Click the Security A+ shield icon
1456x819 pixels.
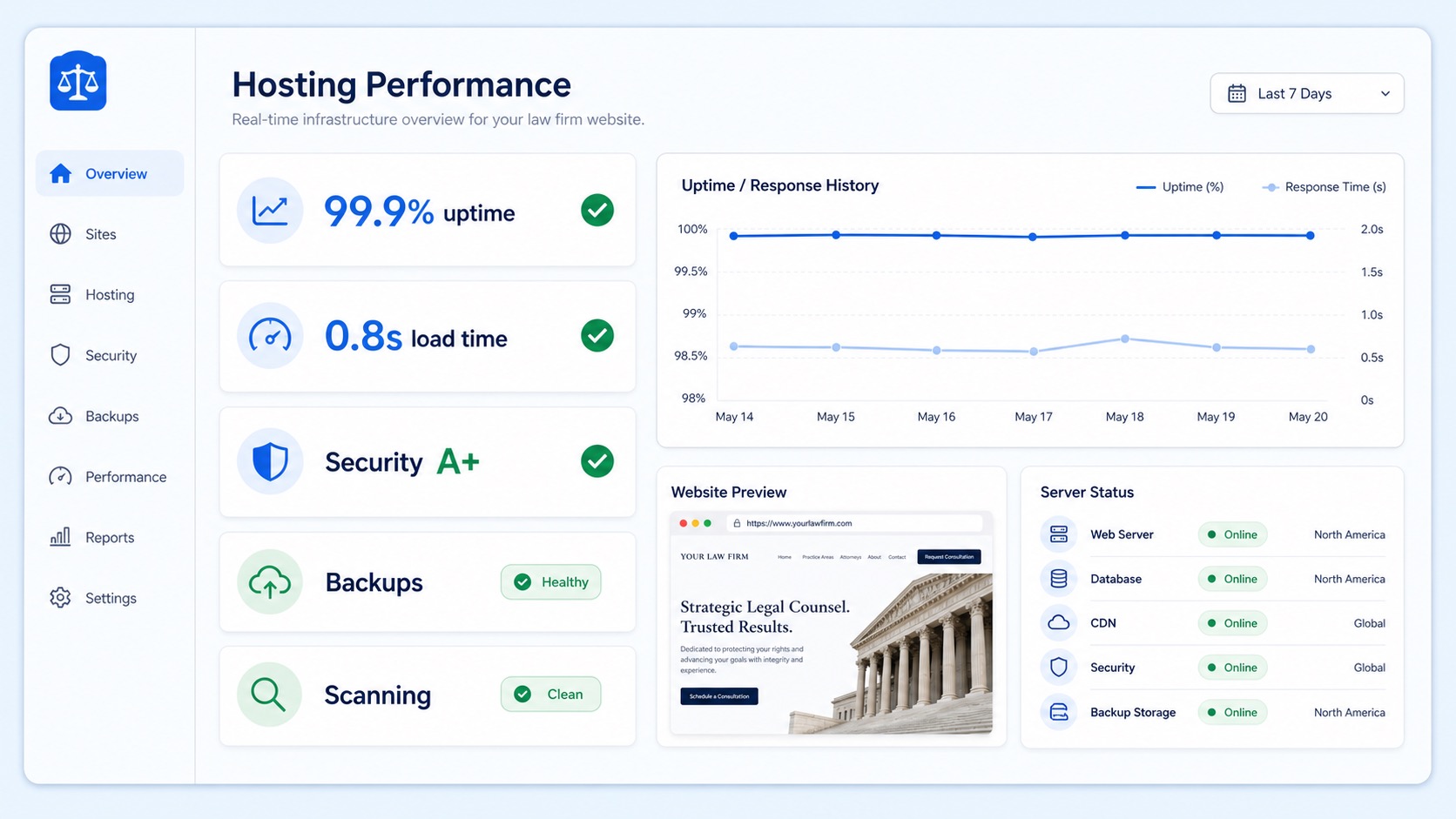click(270, 461)
